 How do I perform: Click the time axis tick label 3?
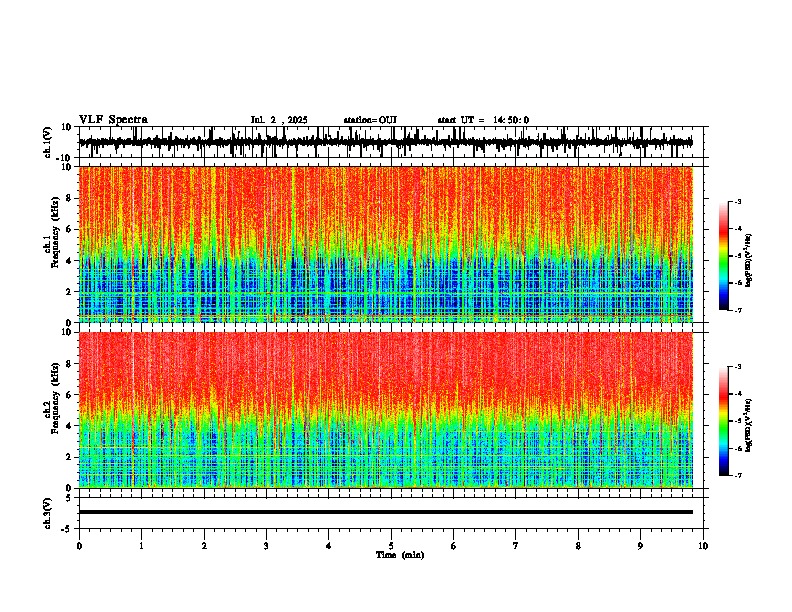point(266,546)
